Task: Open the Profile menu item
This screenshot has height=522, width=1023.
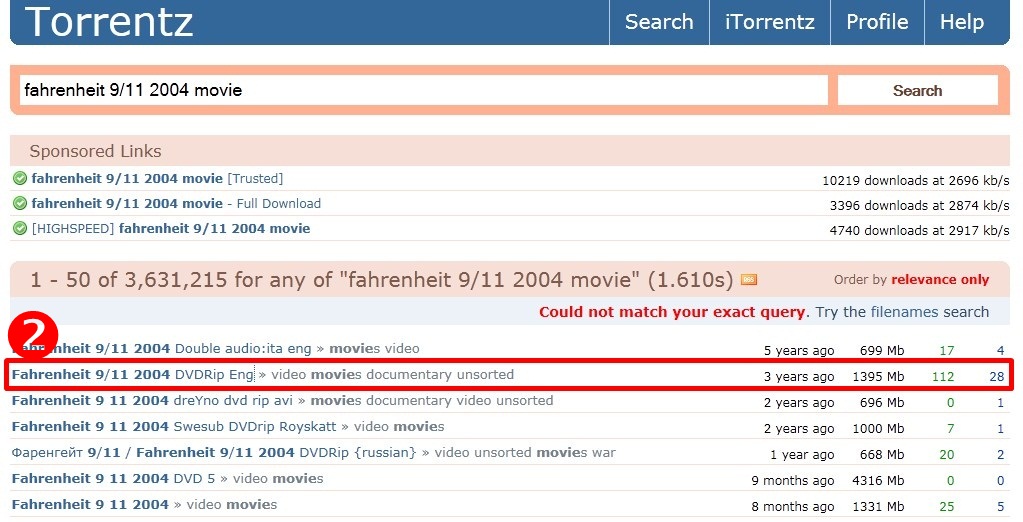Action: pyautogui.click(x=877, y=22)
